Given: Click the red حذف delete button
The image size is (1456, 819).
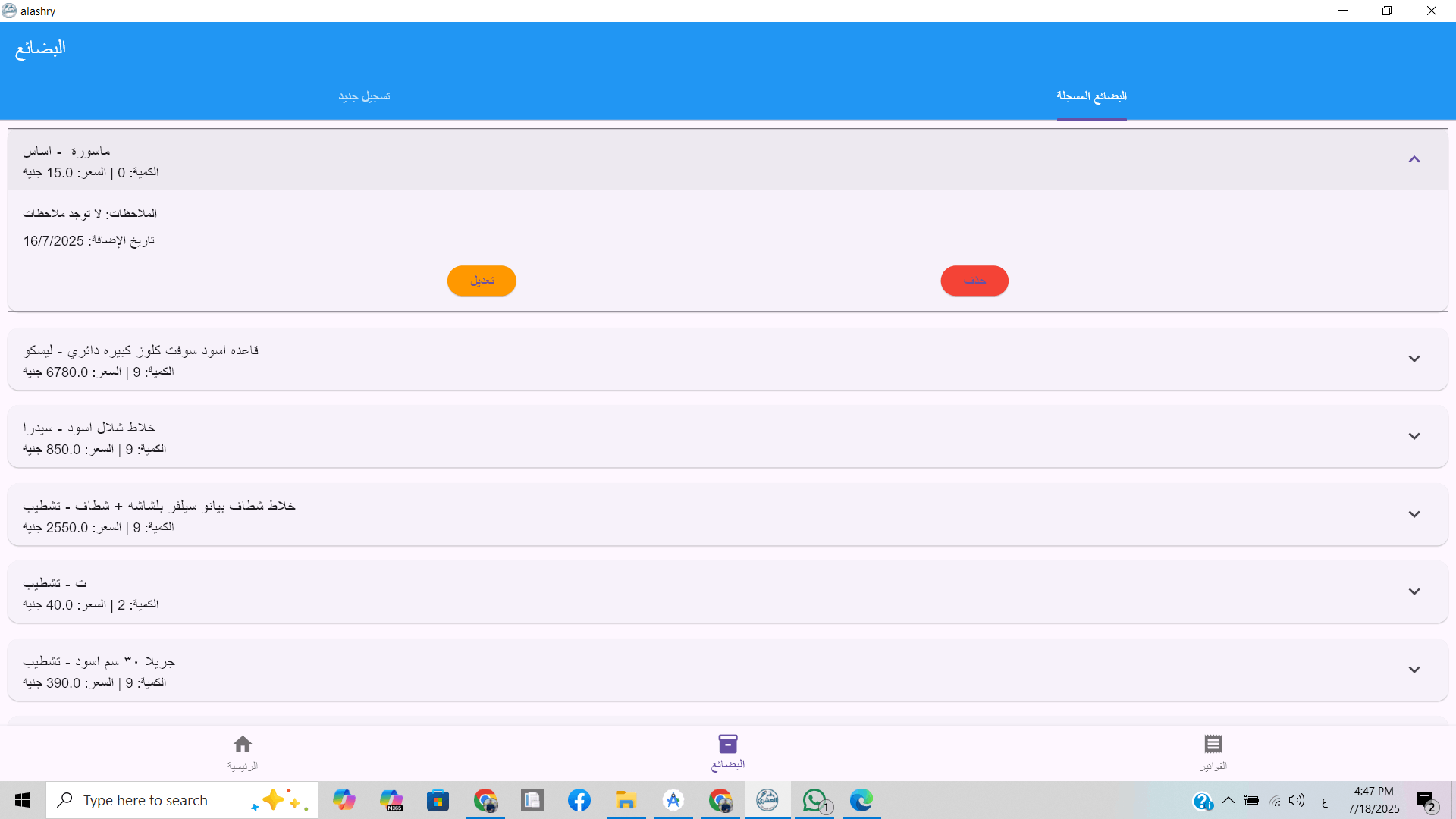Looking at the screenshot, I should pyautogui.click(x=974, y=281).
